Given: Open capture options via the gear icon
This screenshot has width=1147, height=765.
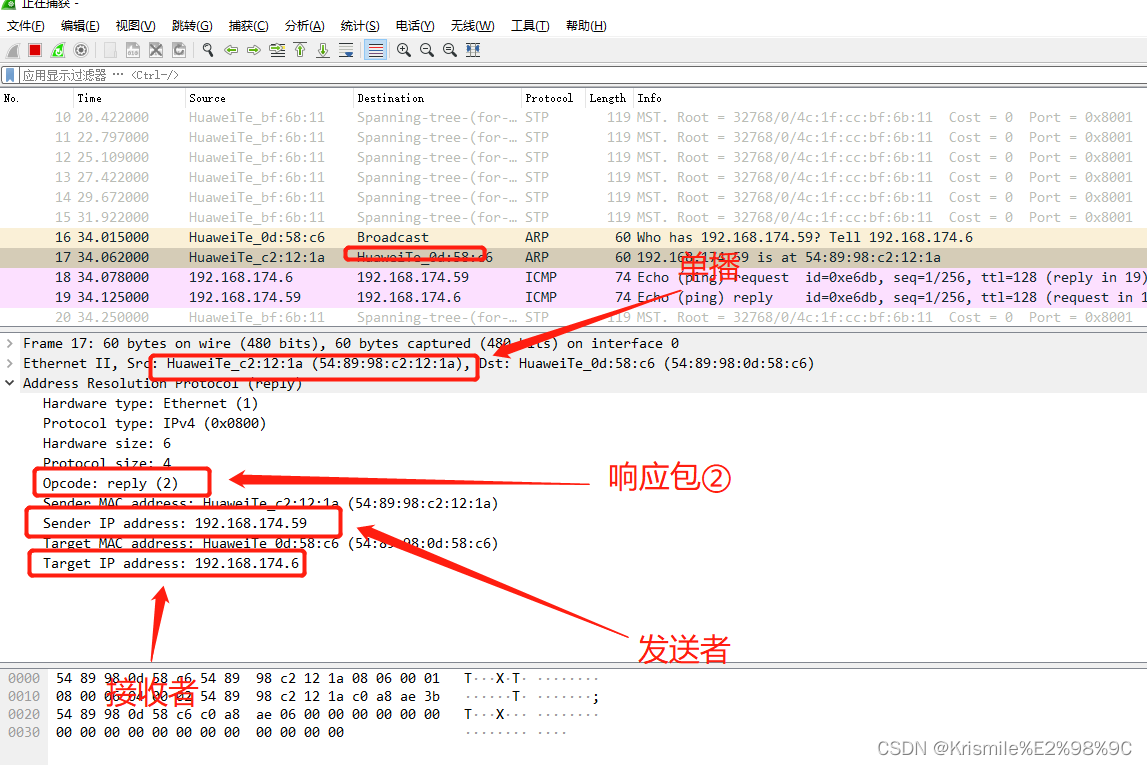Looking at the screenshot, I should point(80,49).
